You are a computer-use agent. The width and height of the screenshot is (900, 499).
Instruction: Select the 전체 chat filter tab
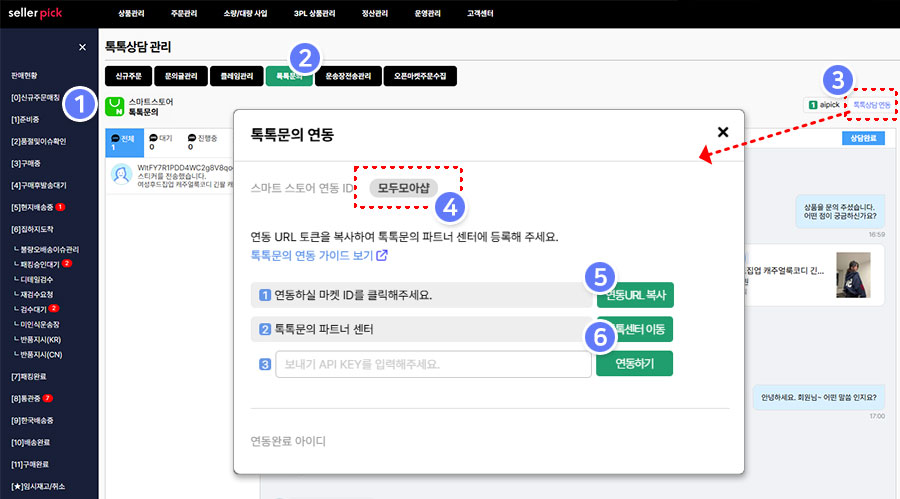[x=125, y=142]
